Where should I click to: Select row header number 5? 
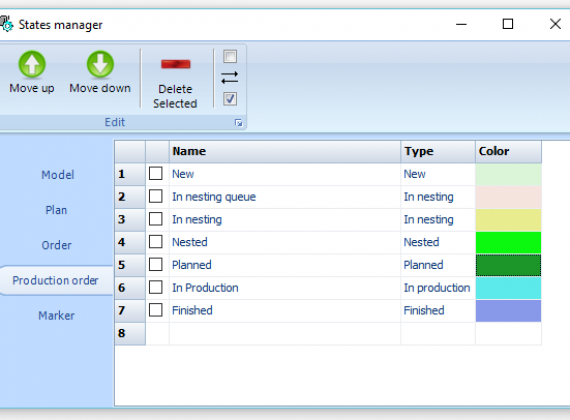[x=130, y=265]
